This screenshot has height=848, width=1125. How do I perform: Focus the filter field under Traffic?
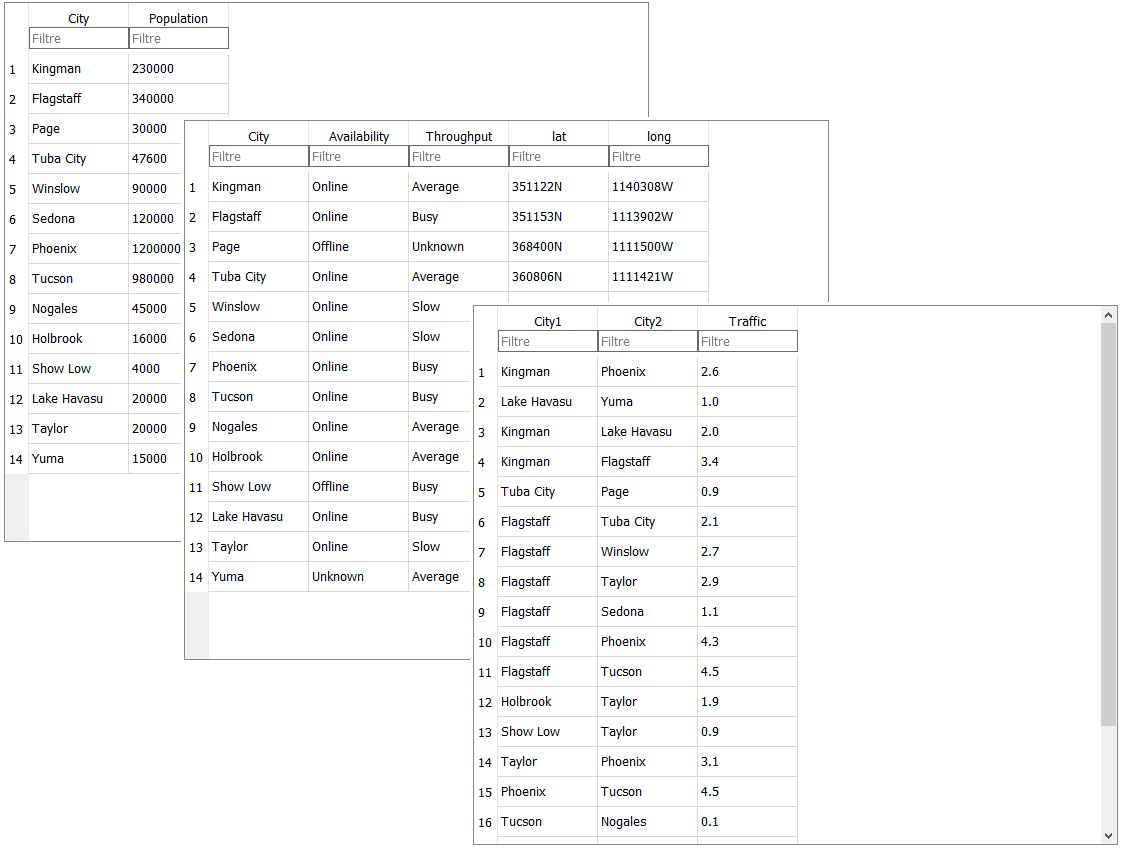coord(747,341)
